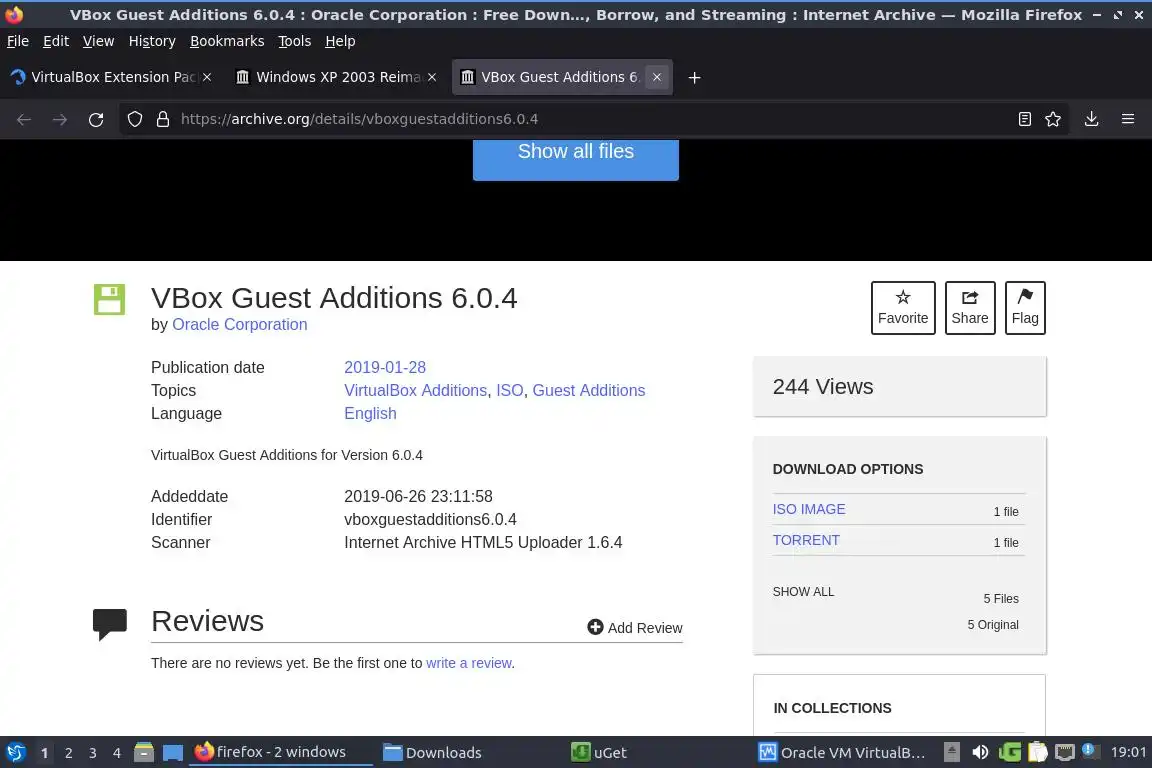This screenshot has width=1152, height=768.
Task: Download the ISO IMAGE option
Action: coord(809,509)
